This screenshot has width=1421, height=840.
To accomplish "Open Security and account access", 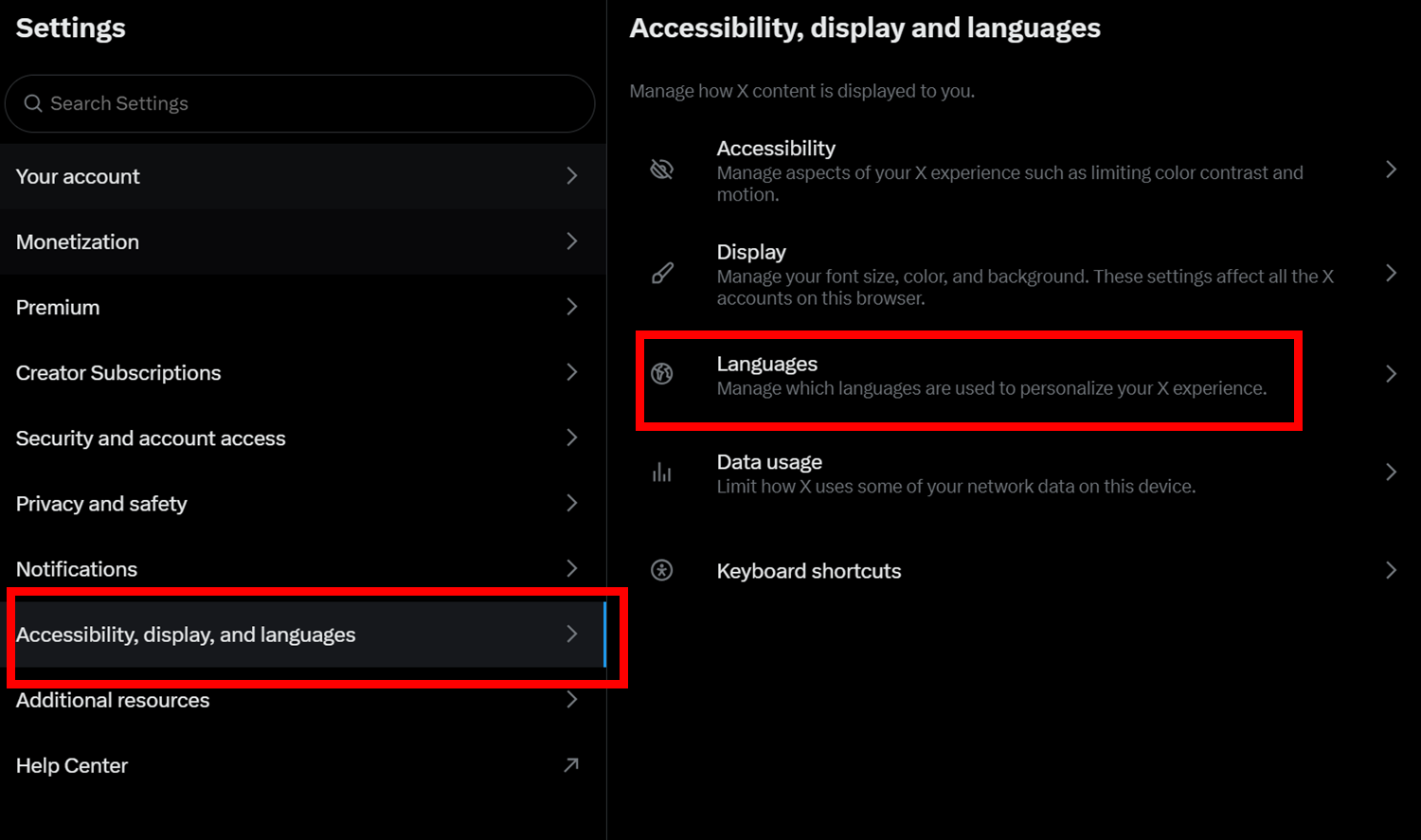I will tap(303, 438).
